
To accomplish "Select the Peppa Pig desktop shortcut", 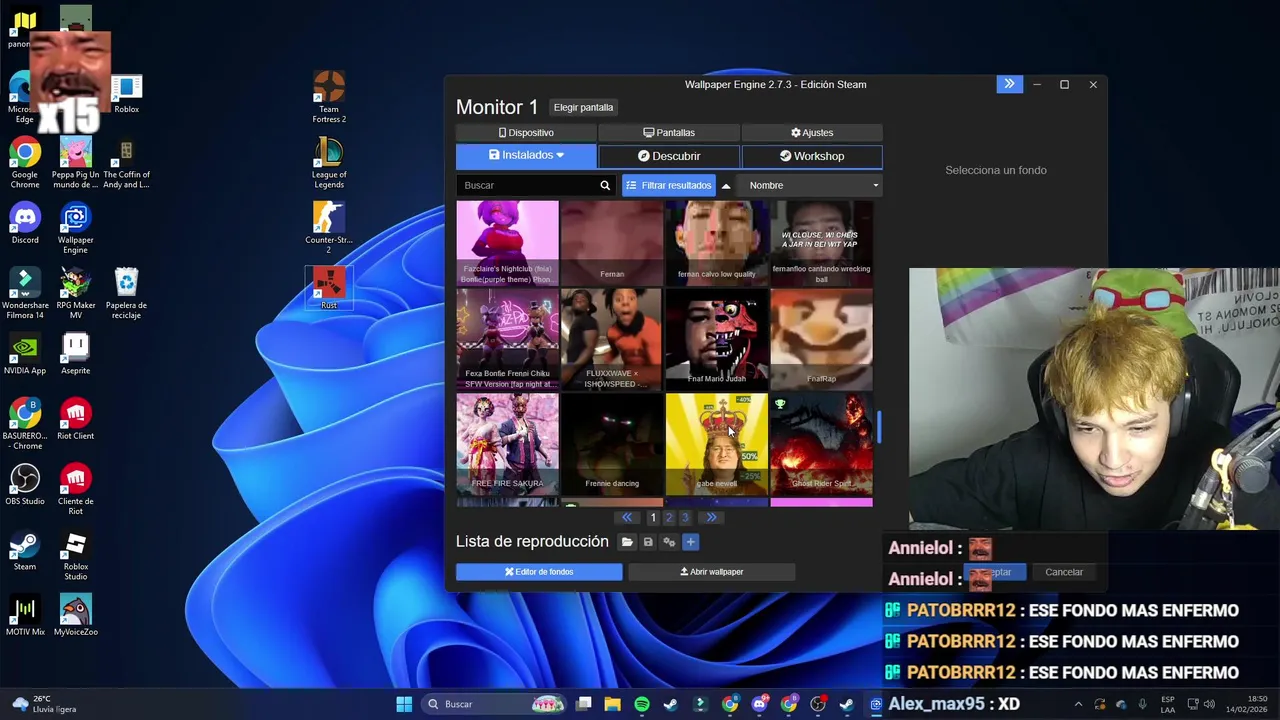I will coord(75,163).
